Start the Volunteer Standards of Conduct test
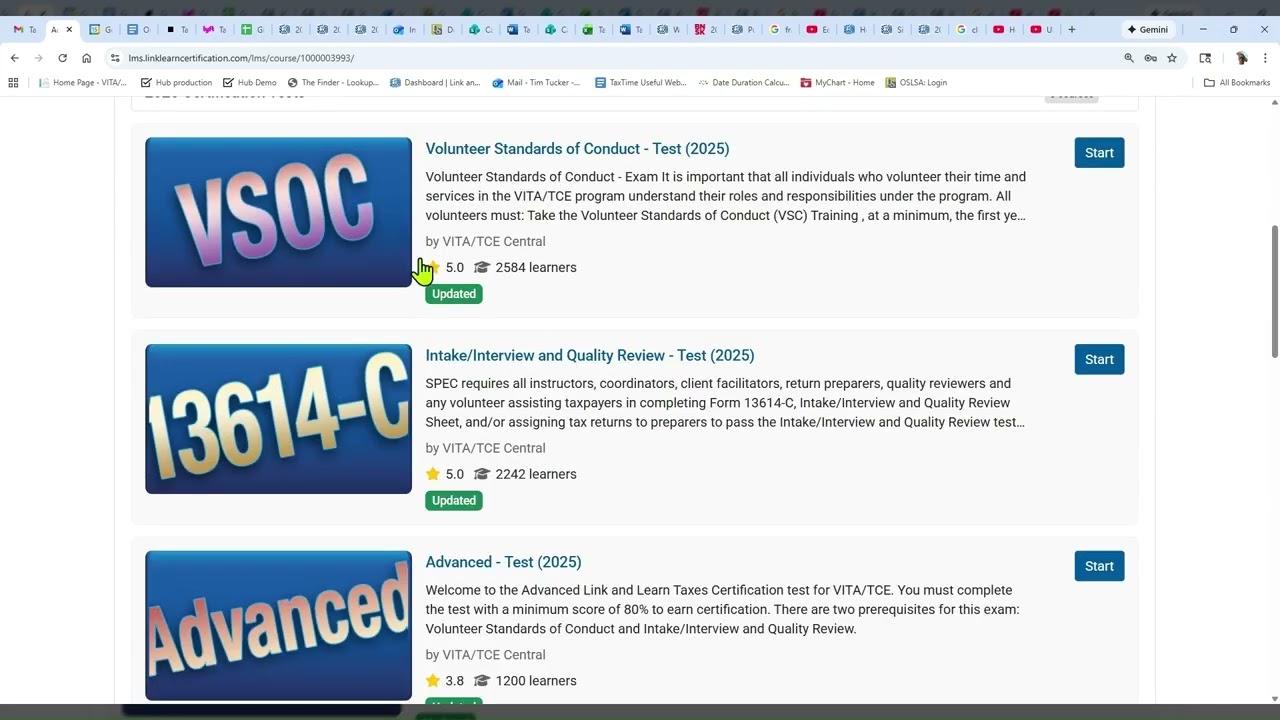This screenshot has height=720, width=1280. (x=1099, y=153)
